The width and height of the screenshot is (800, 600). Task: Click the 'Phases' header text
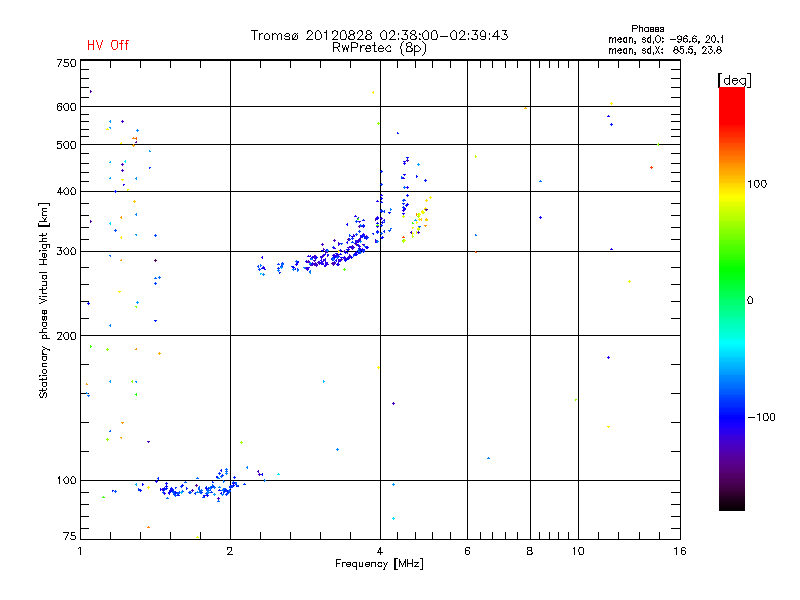647,29
